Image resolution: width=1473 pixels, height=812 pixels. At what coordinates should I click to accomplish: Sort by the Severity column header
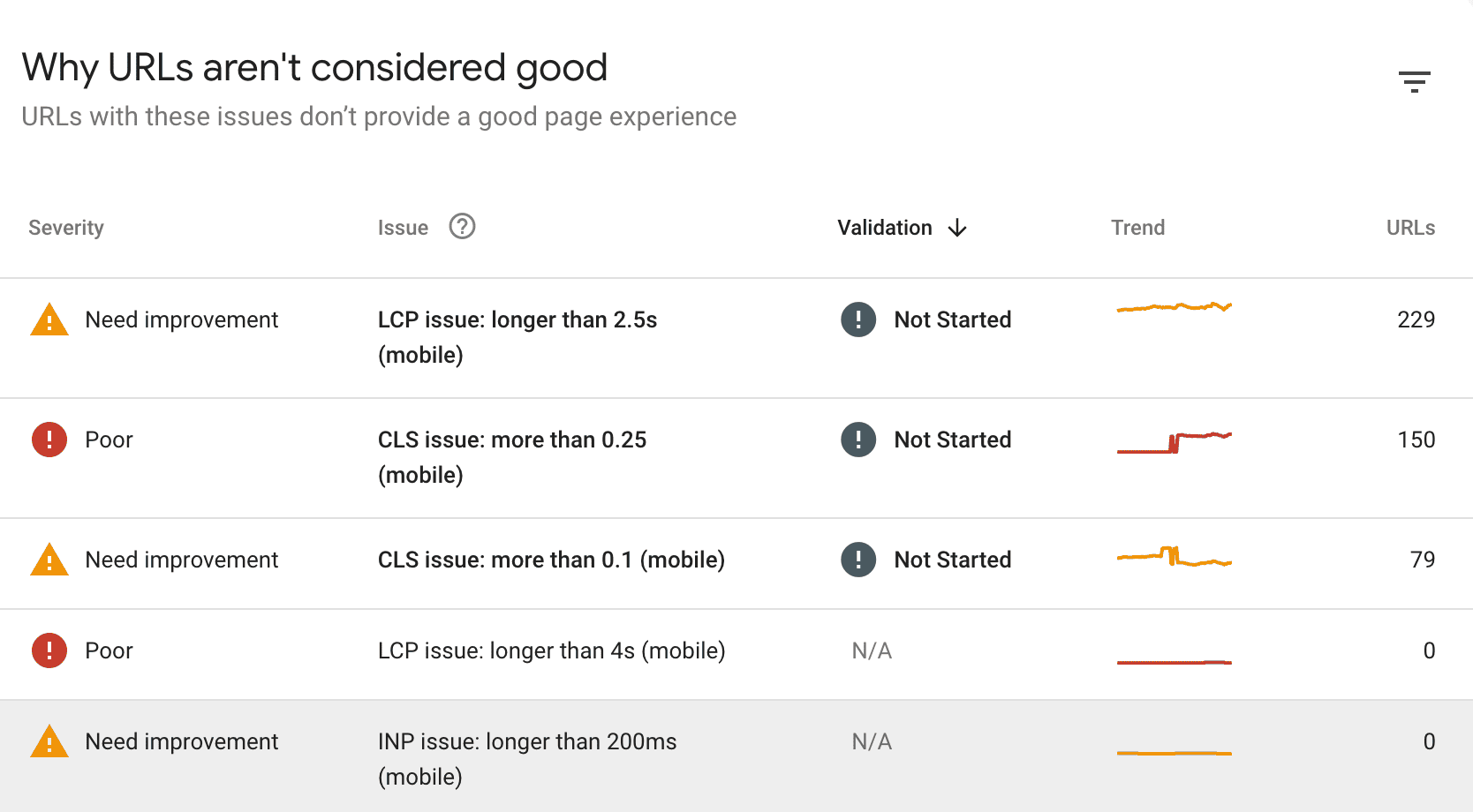pyautogui.click(x=66, y=228)
